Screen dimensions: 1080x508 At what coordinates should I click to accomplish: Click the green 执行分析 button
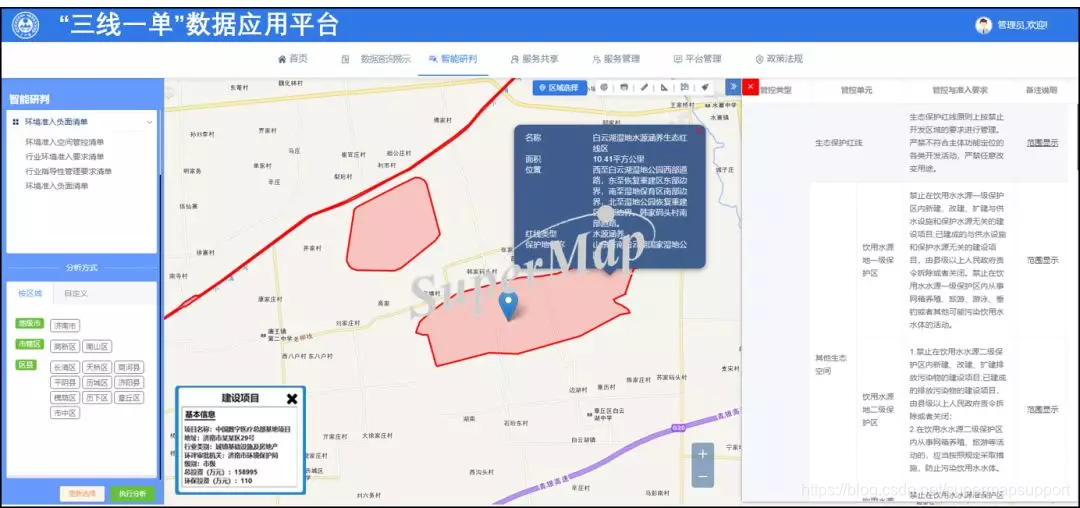[133, 494]
